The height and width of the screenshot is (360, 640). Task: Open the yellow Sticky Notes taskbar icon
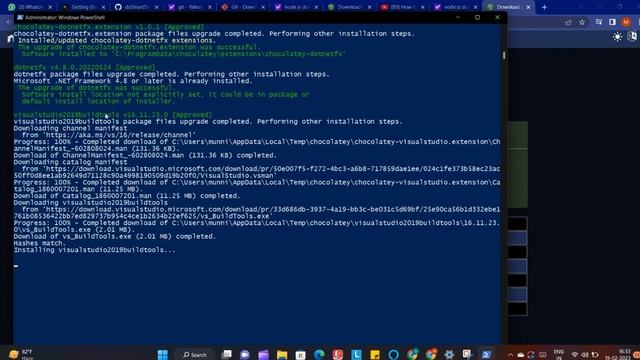pos(375,354)
